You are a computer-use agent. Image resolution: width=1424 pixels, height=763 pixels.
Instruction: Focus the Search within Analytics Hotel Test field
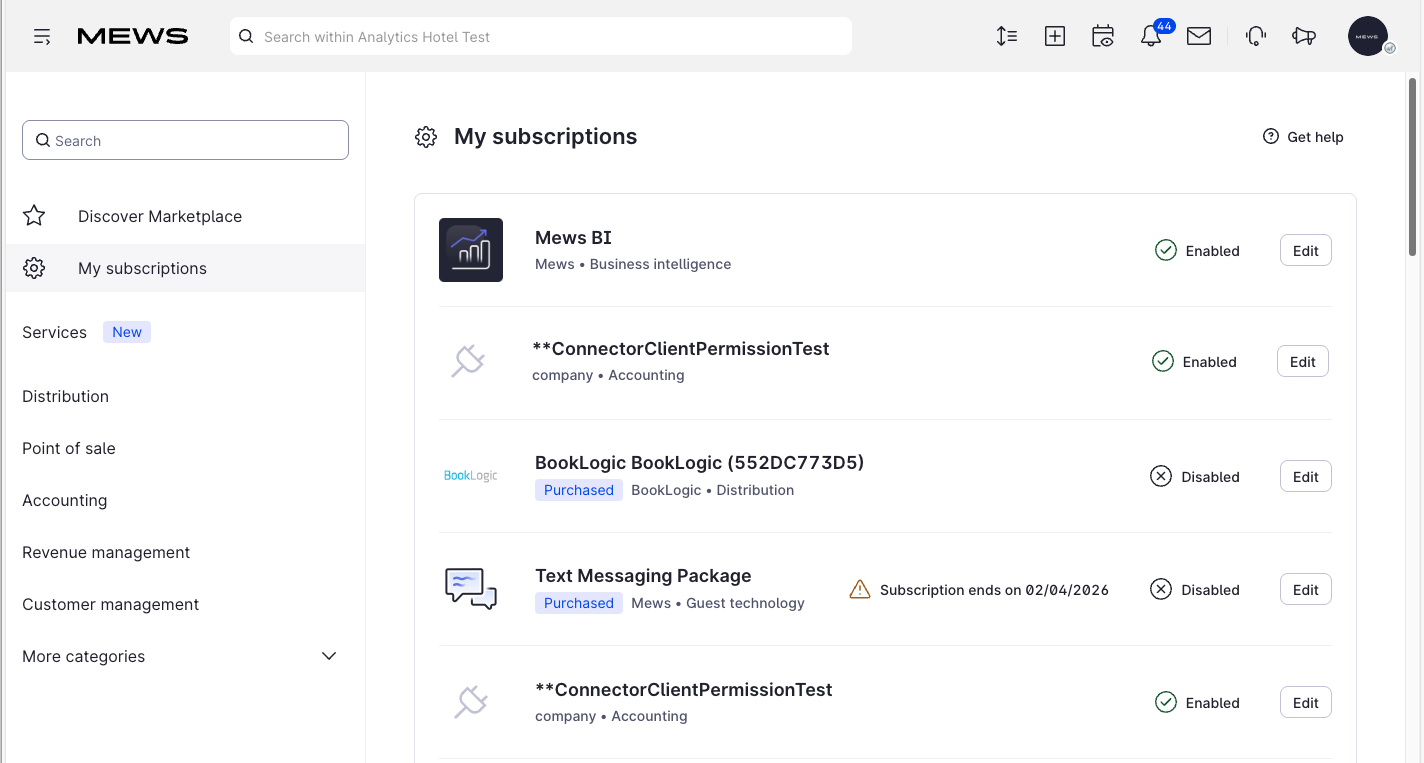[x=541, y=36]
